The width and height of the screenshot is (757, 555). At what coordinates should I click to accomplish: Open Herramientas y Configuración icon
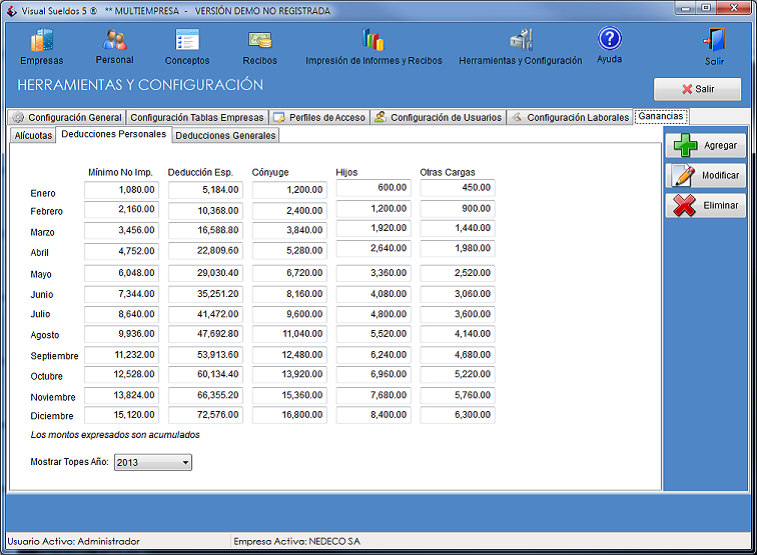tap(521, 40)
